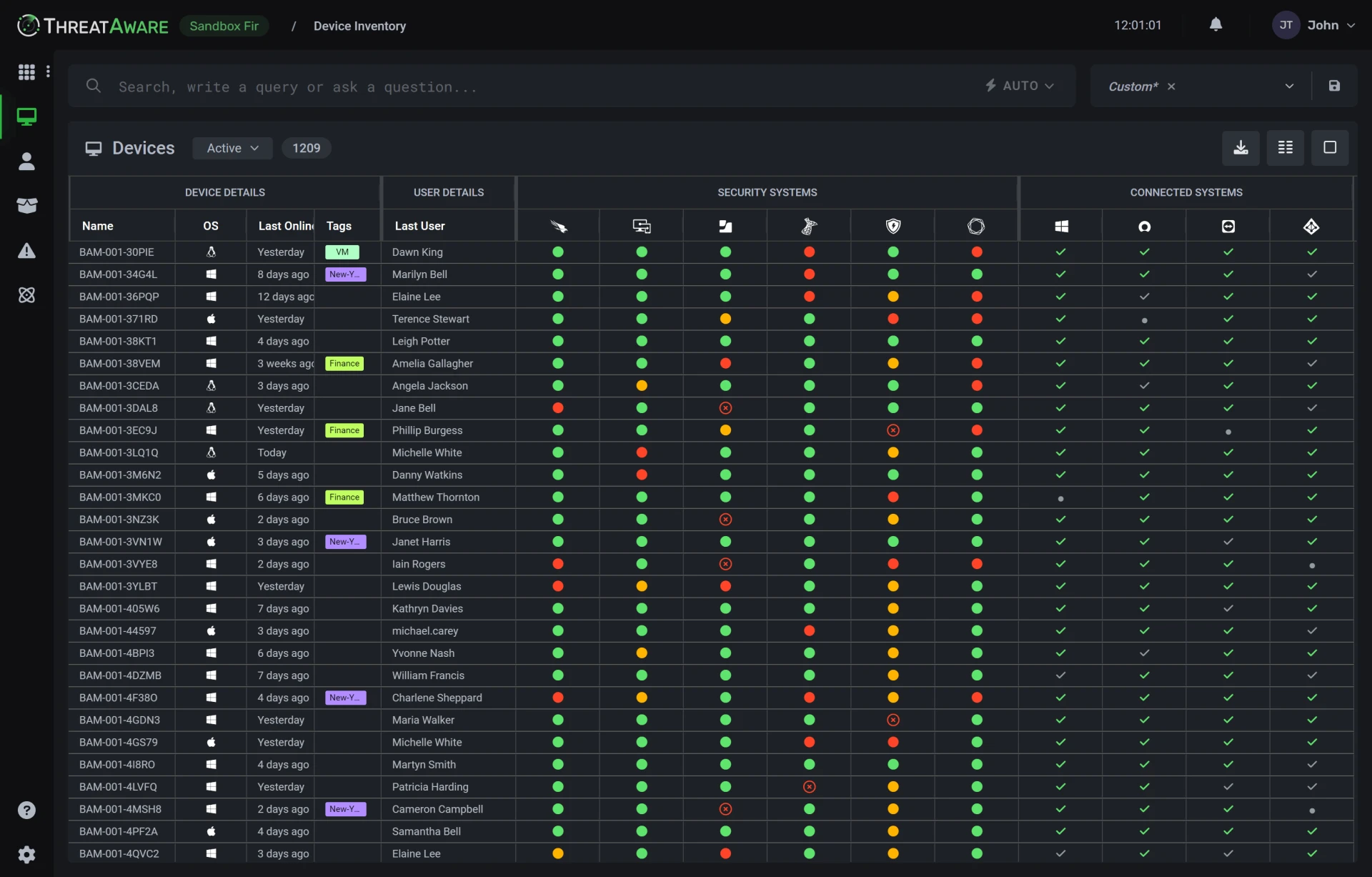Viewport: 1372px width, 877px height.
Task: Open the help question mark icon
Action: 26,810
